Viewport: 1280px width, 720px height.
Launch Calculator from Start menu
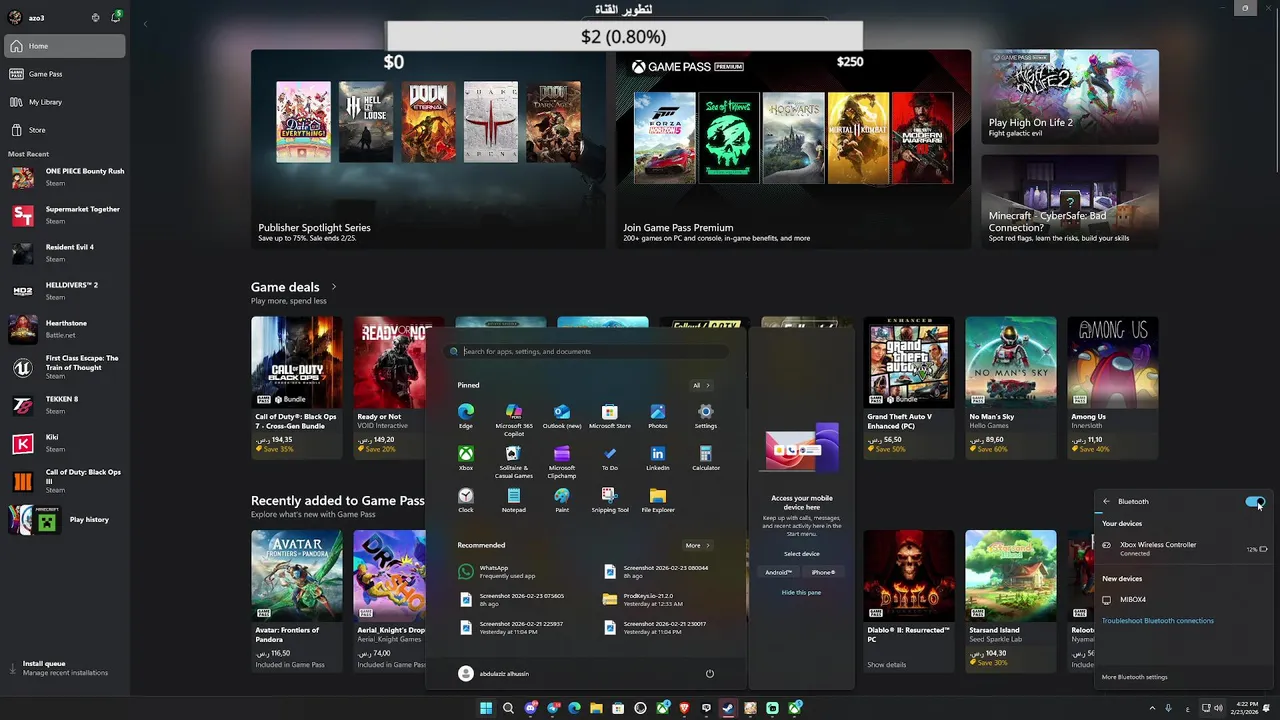pyautogui.click(x=706, y=458)
